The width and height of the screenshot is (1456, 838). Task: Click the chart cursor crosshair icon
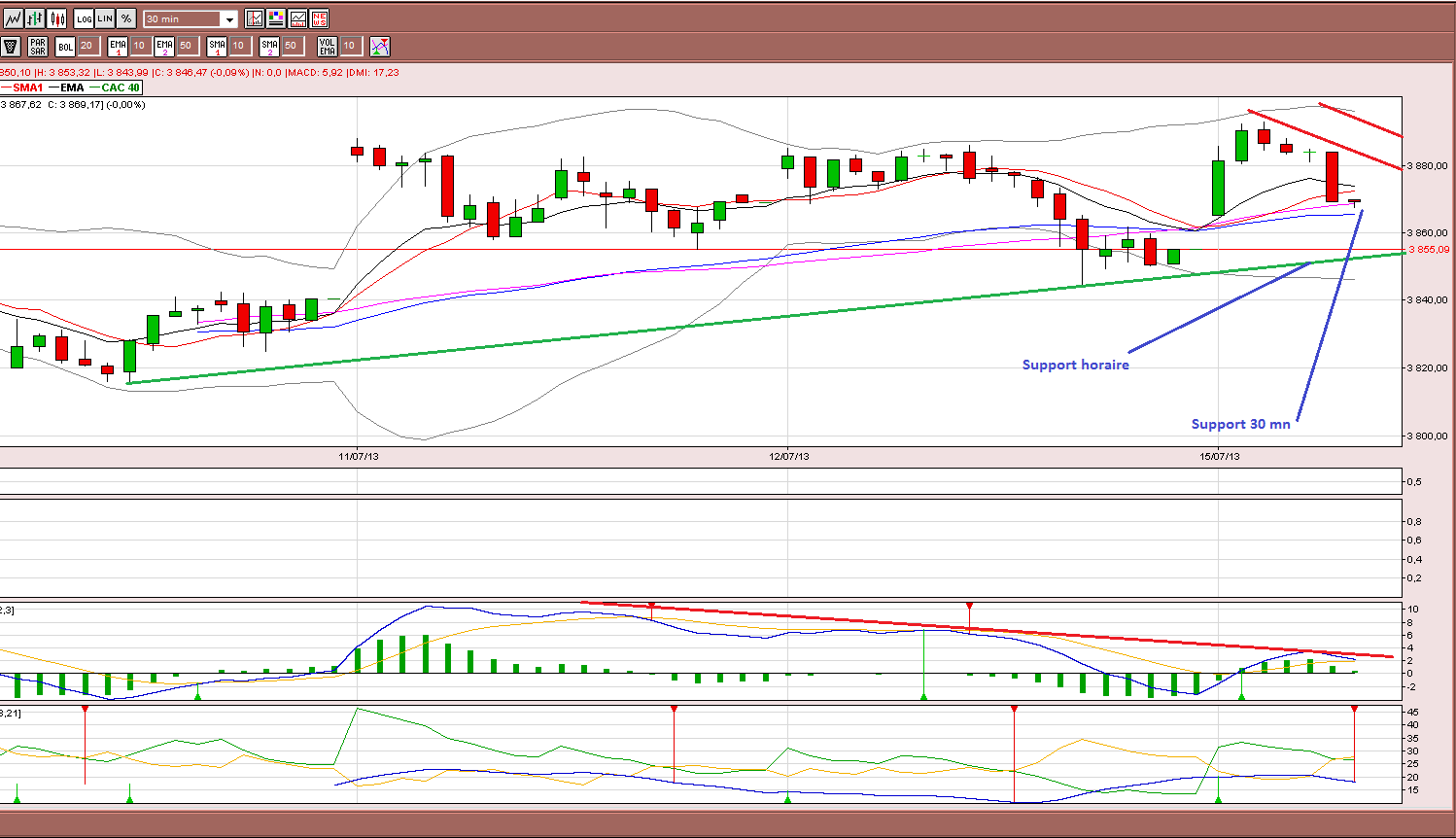pos(255,18)
